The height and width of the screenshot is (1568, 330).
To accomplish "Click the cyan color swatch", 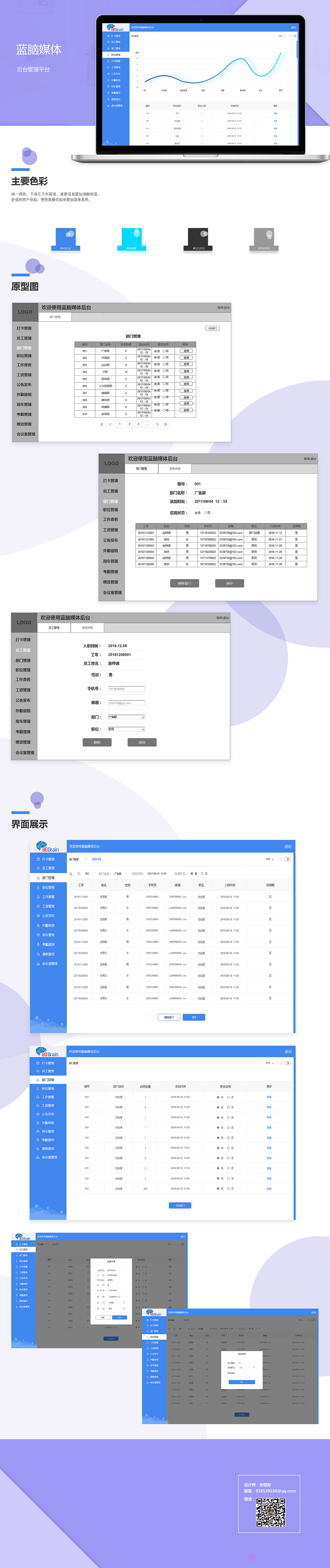I will pos(131,239).
